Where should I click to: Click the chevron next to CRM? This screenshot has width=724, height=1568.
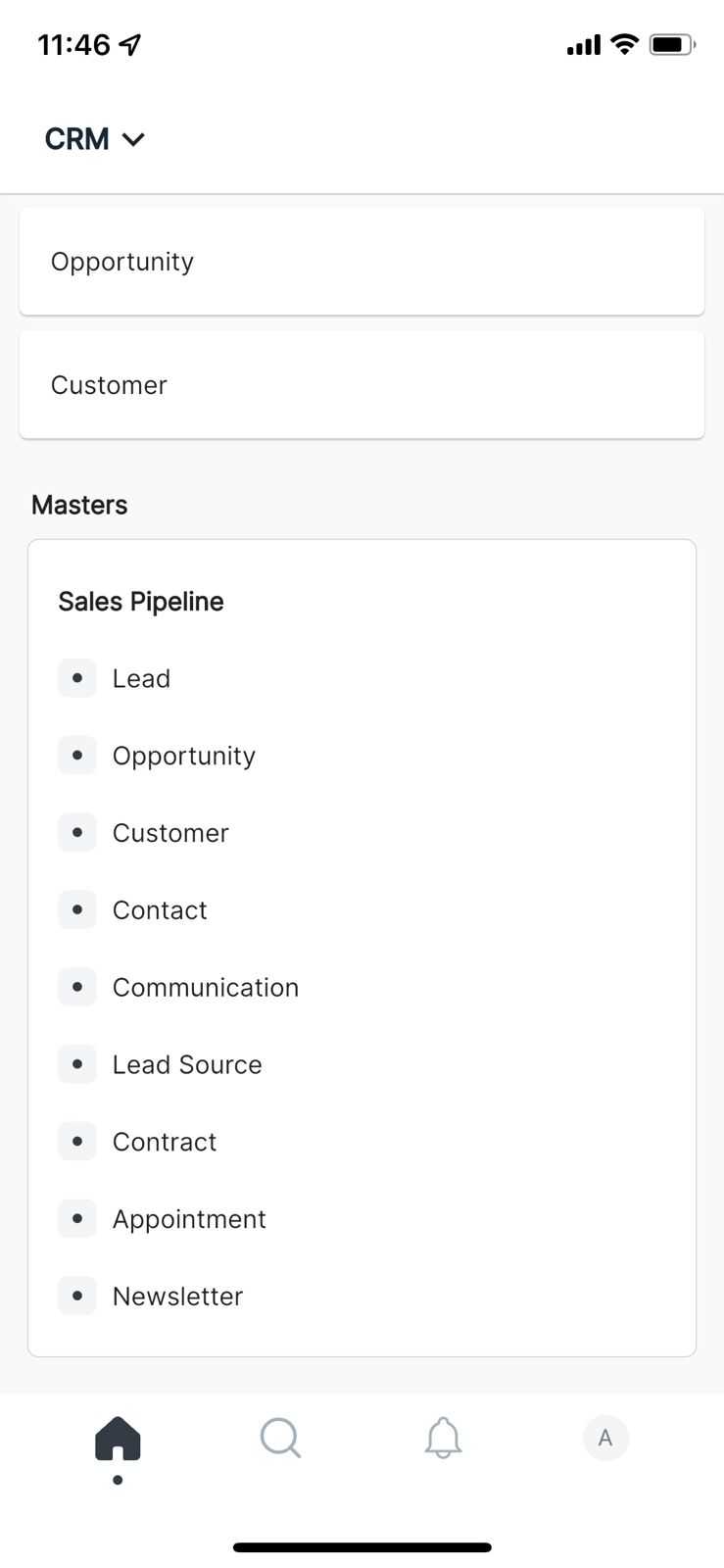coord(133,139)
